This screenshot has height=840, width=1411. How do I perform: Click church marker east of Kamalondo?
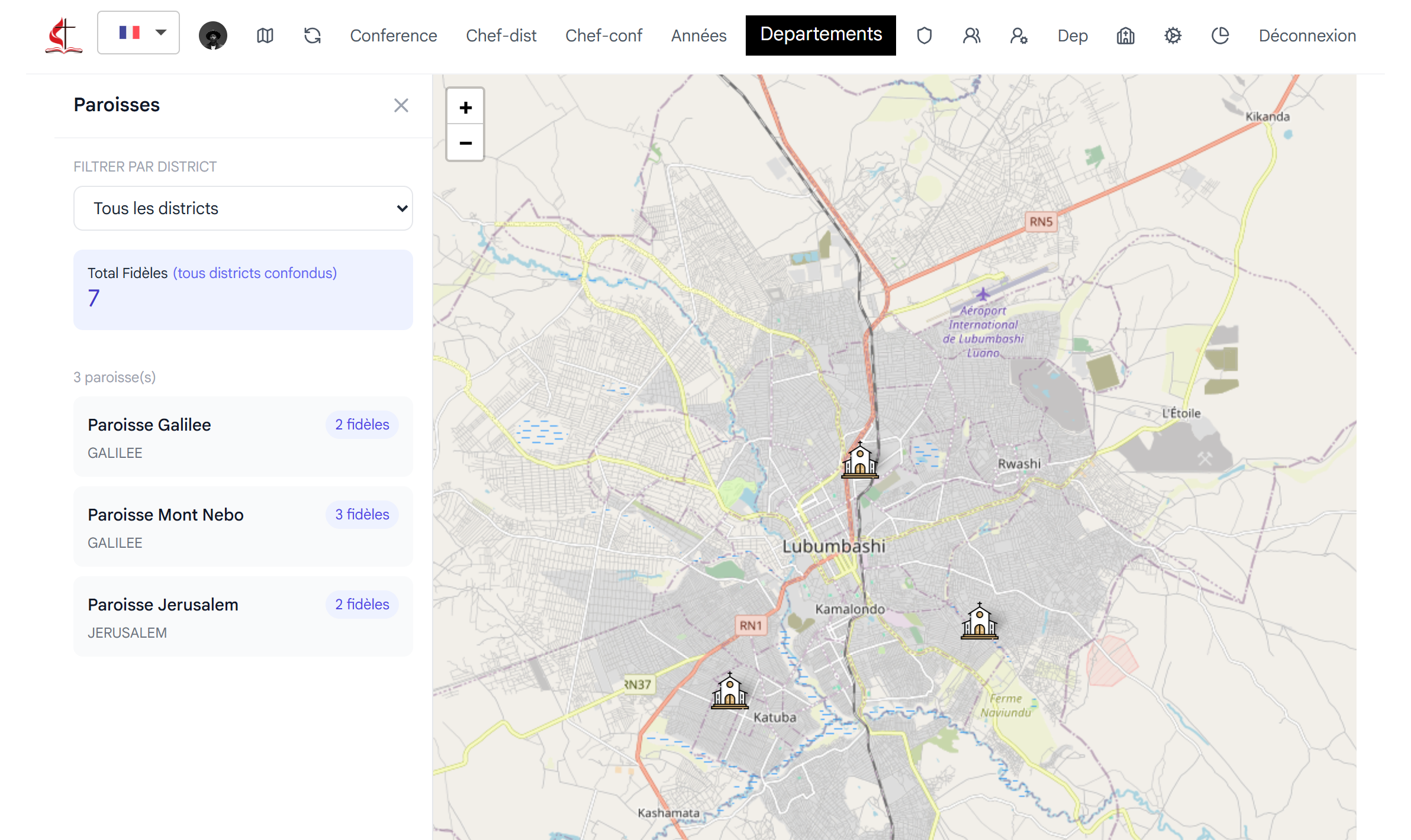click(980, 621)
